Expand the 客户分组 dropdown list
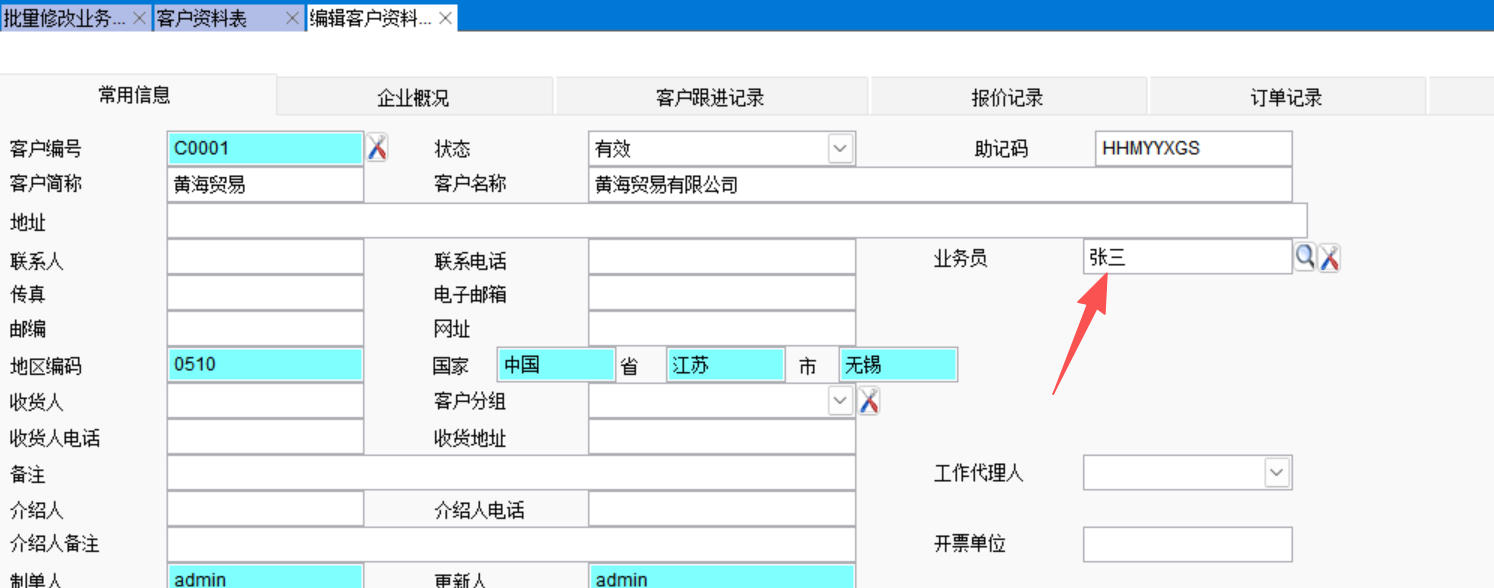 click(x=840, y=402)
